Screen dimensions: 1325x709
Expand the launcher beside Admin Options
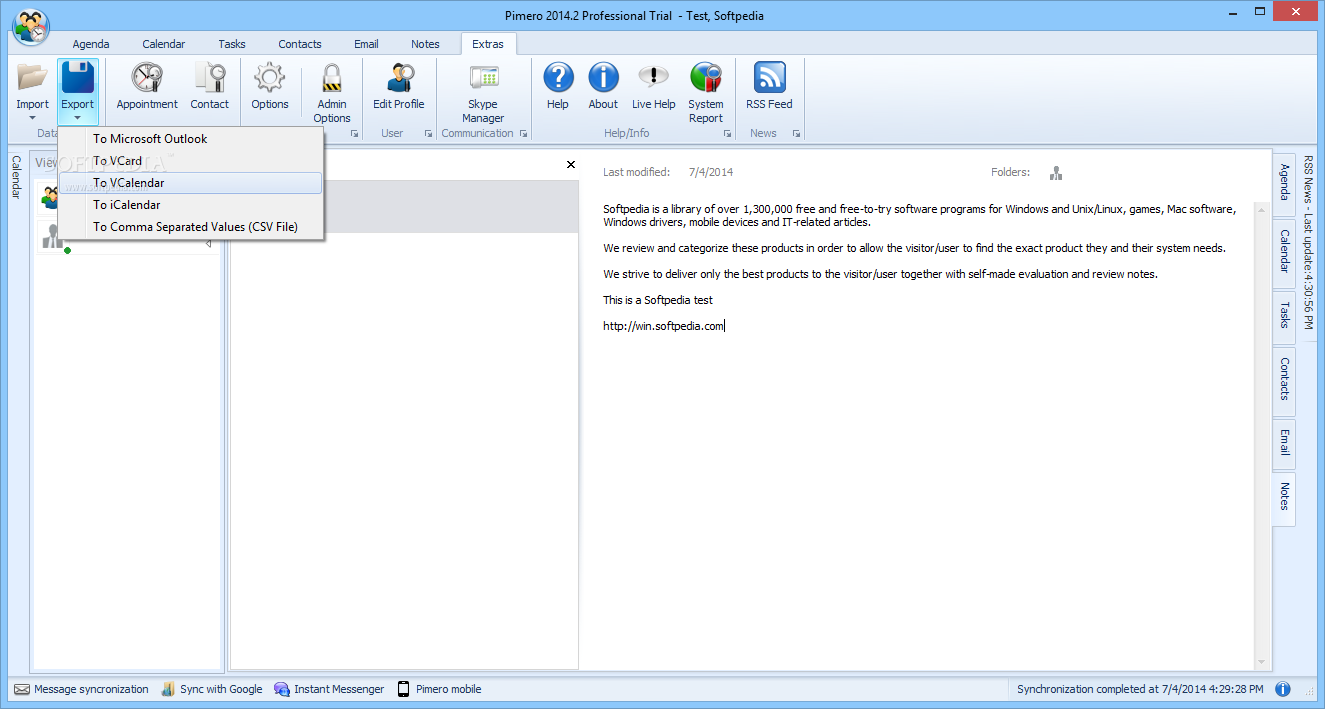[x=354, y=134]
